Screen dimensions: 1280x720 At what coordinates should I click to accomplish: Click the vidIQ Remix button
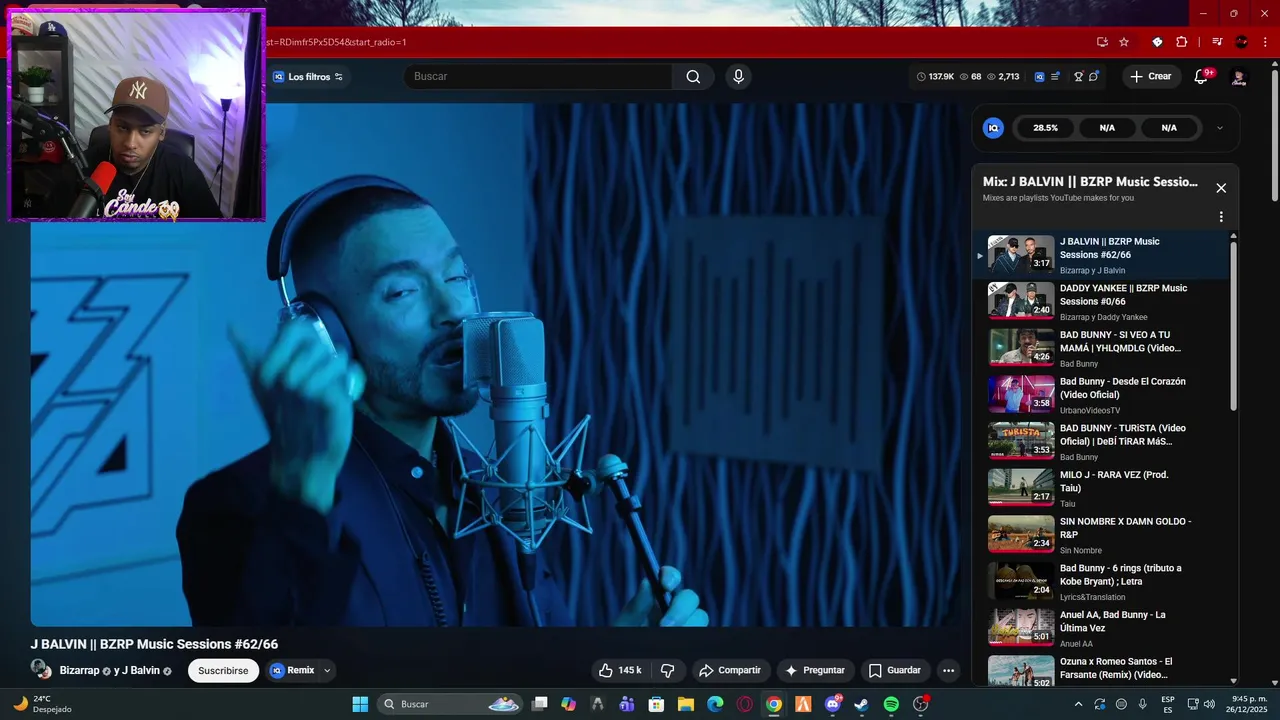coord(292,671)
